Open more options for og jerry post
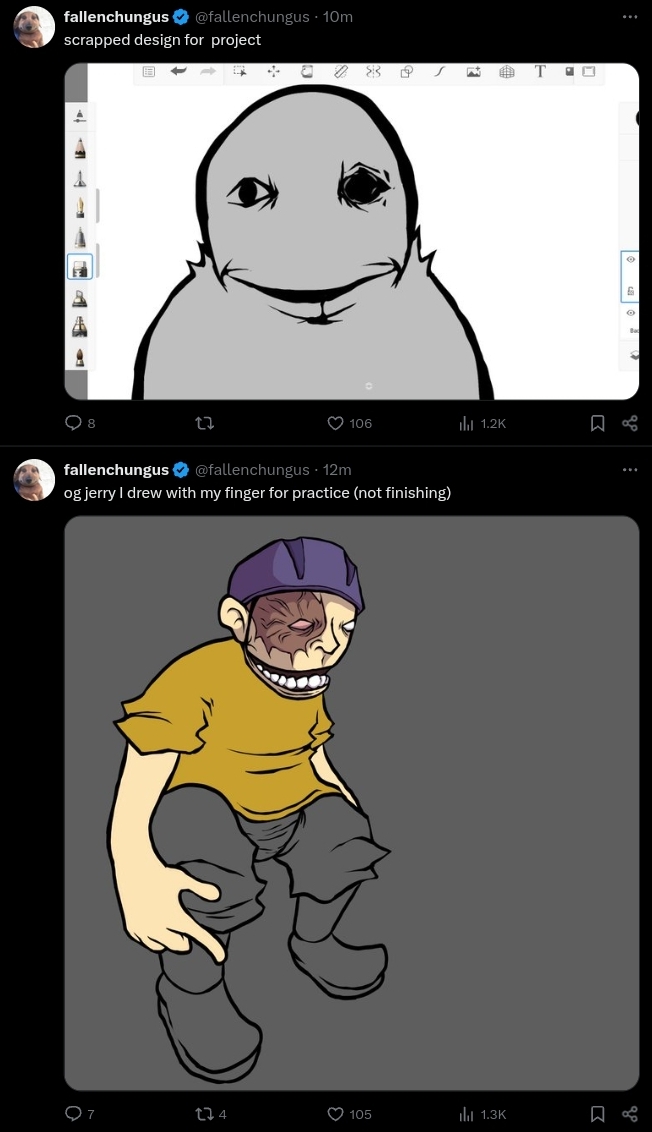 click(629, 470)
